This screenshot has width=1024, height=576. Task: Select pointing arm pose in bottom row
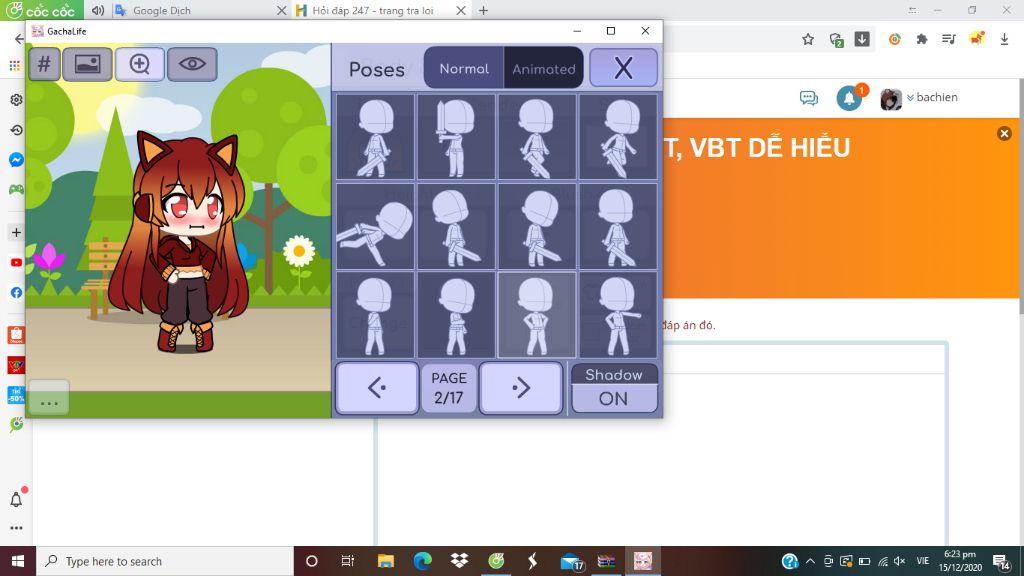618,315
